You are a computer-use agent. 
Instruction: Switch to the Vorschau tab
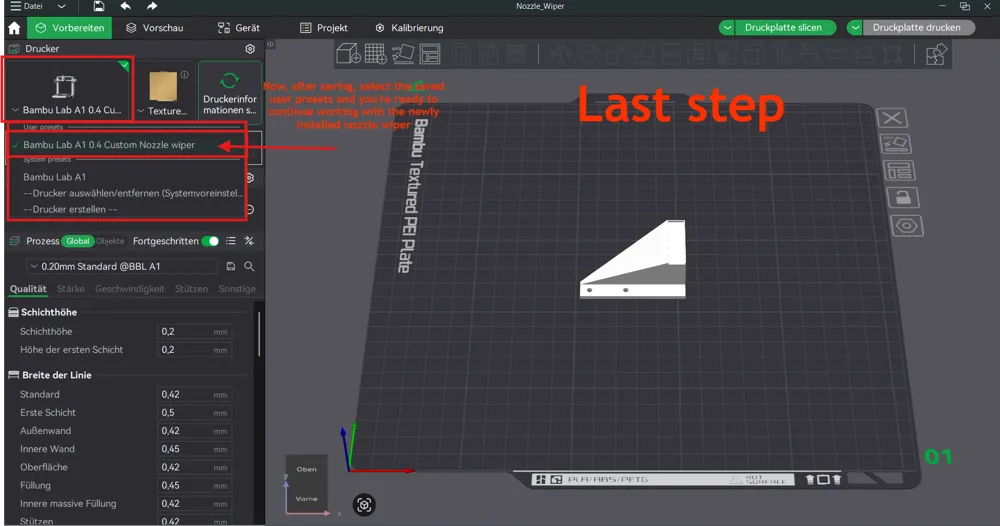[155, 28]
